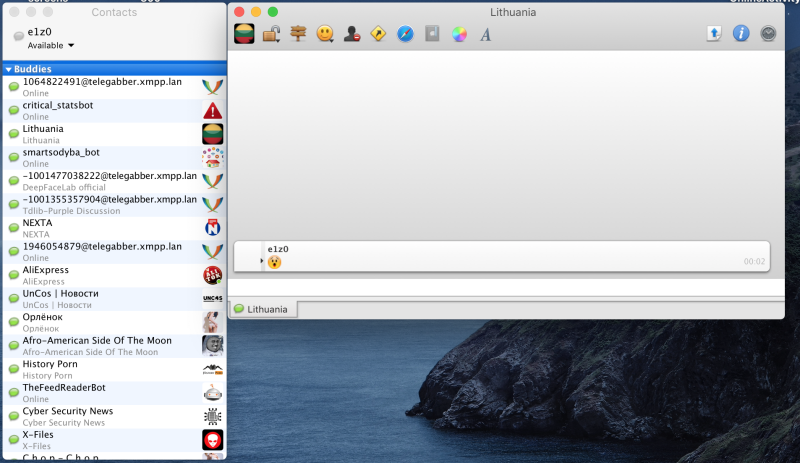Click the green status bubble beside X-Files
Image resolution: width=800 pixels, height=463 pixels.
[14, 440]
